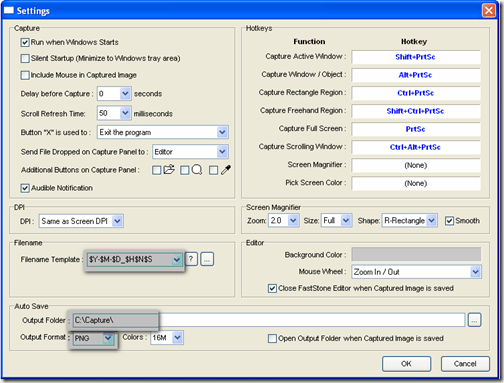Click Cancel button

(465, 364)
